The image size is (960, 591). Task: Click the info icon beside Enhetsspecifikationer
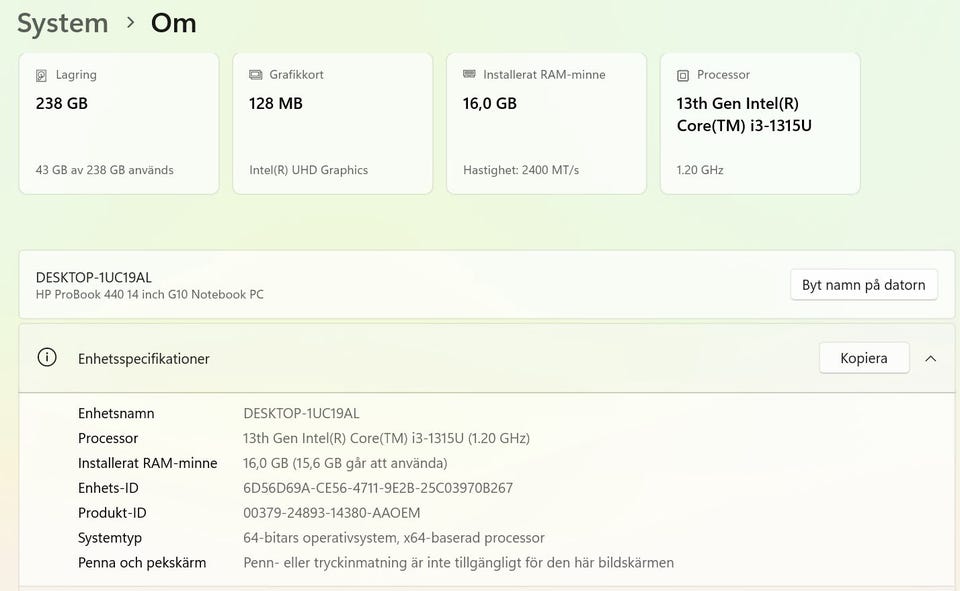(47, 357)
